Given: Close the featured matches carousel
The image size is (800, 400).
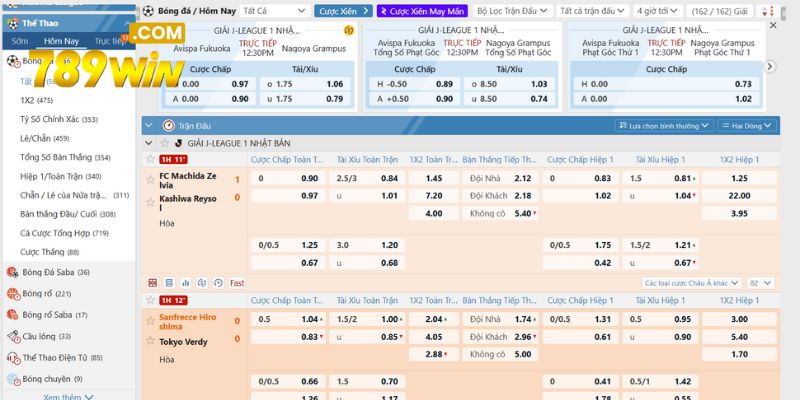Looking at the screenshot, I should click(773, 25).
